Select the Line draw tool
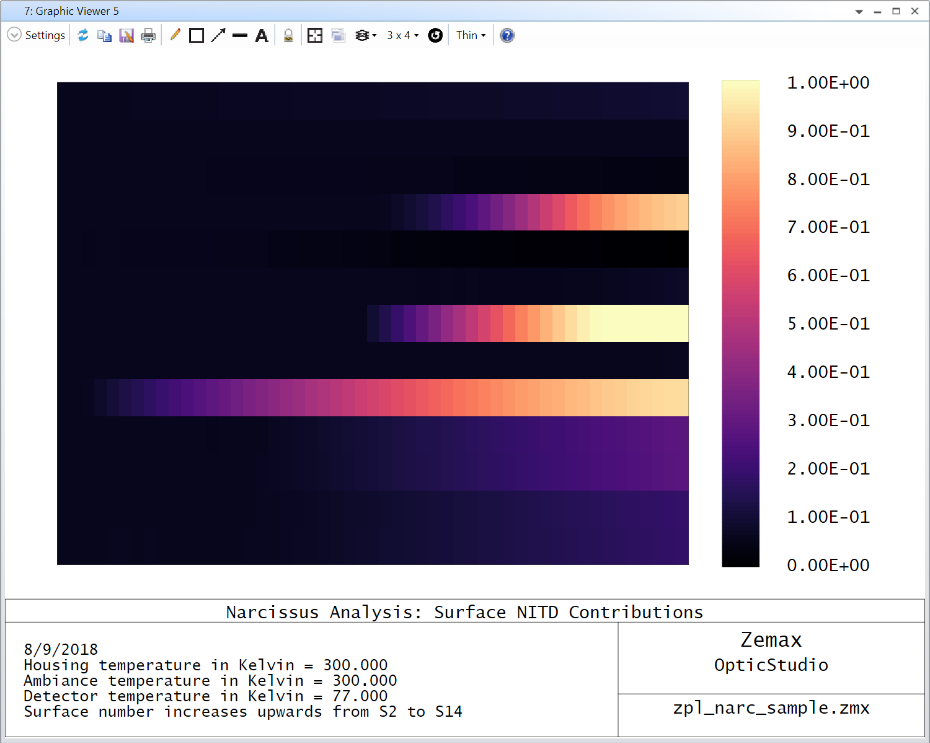Image resolution: width=930 pixels, height=743 pixels. (240, 35)
